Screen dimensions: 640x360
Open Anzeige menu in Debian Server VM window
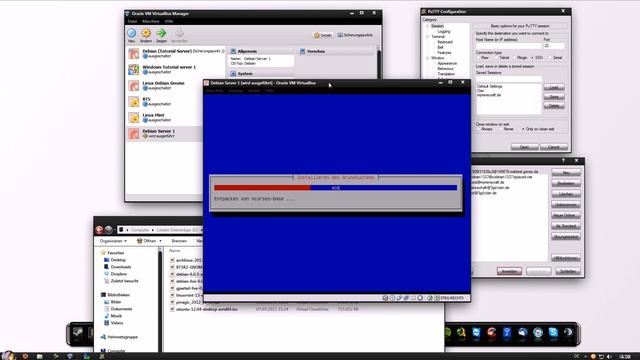[236, 91]
